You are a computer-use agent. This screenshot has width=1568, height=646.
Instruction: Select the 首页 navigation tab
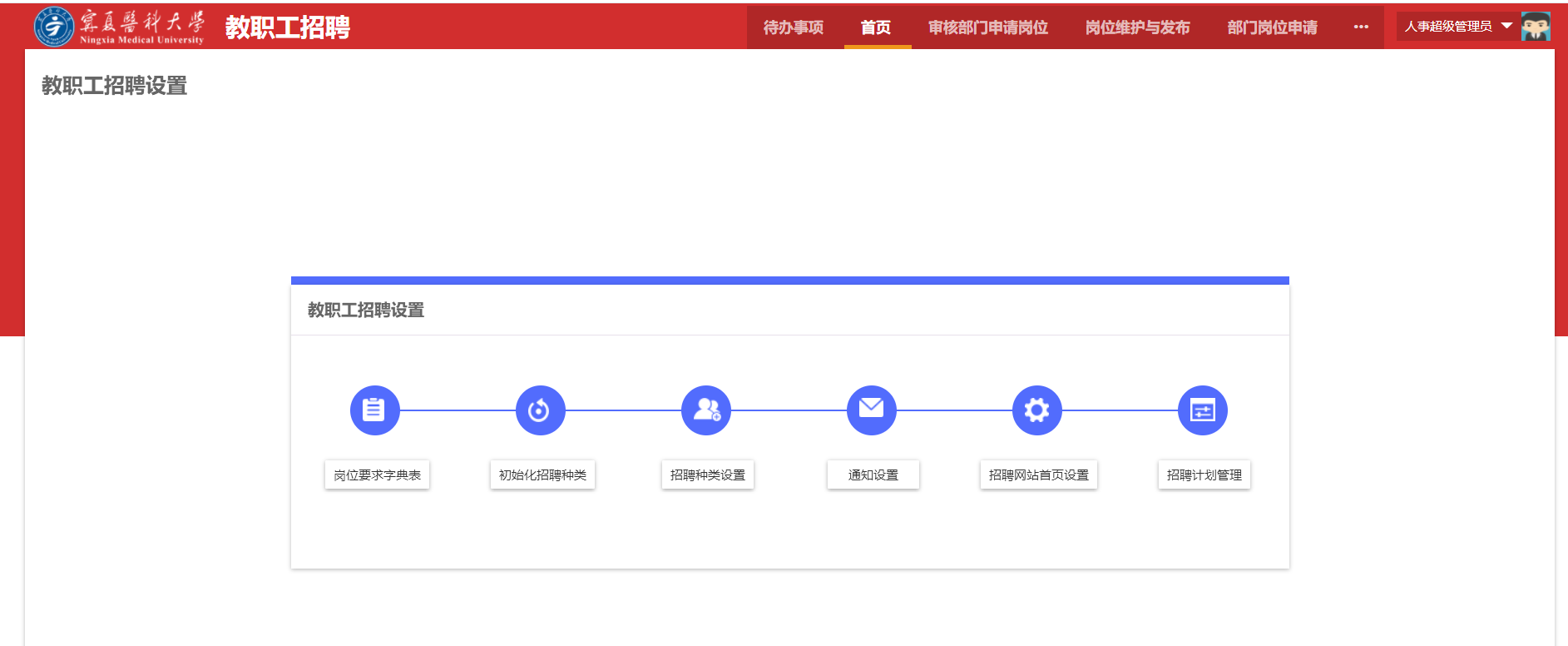876,27
